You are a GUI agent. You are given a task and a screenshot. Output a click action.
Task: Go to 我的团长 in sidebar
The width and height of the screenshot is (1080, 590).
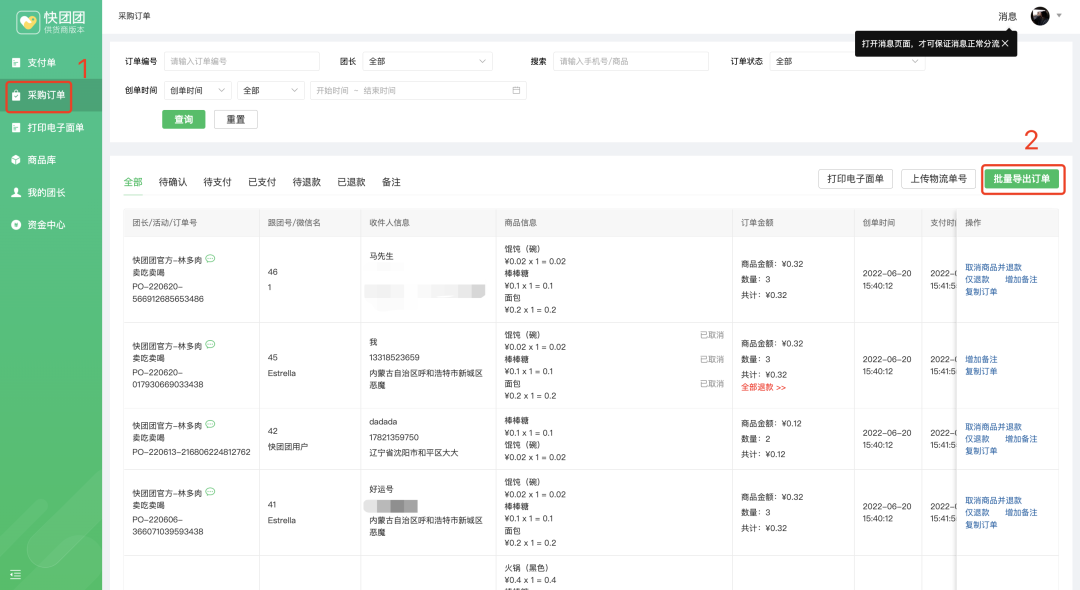[x=45, y=192]
